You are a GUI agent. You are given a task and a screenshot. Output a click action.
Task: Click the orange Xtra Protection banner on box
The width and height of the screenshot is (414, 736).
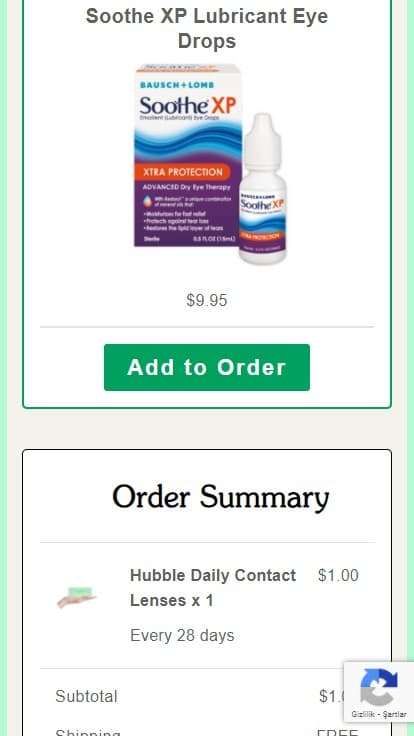[183, 172]
